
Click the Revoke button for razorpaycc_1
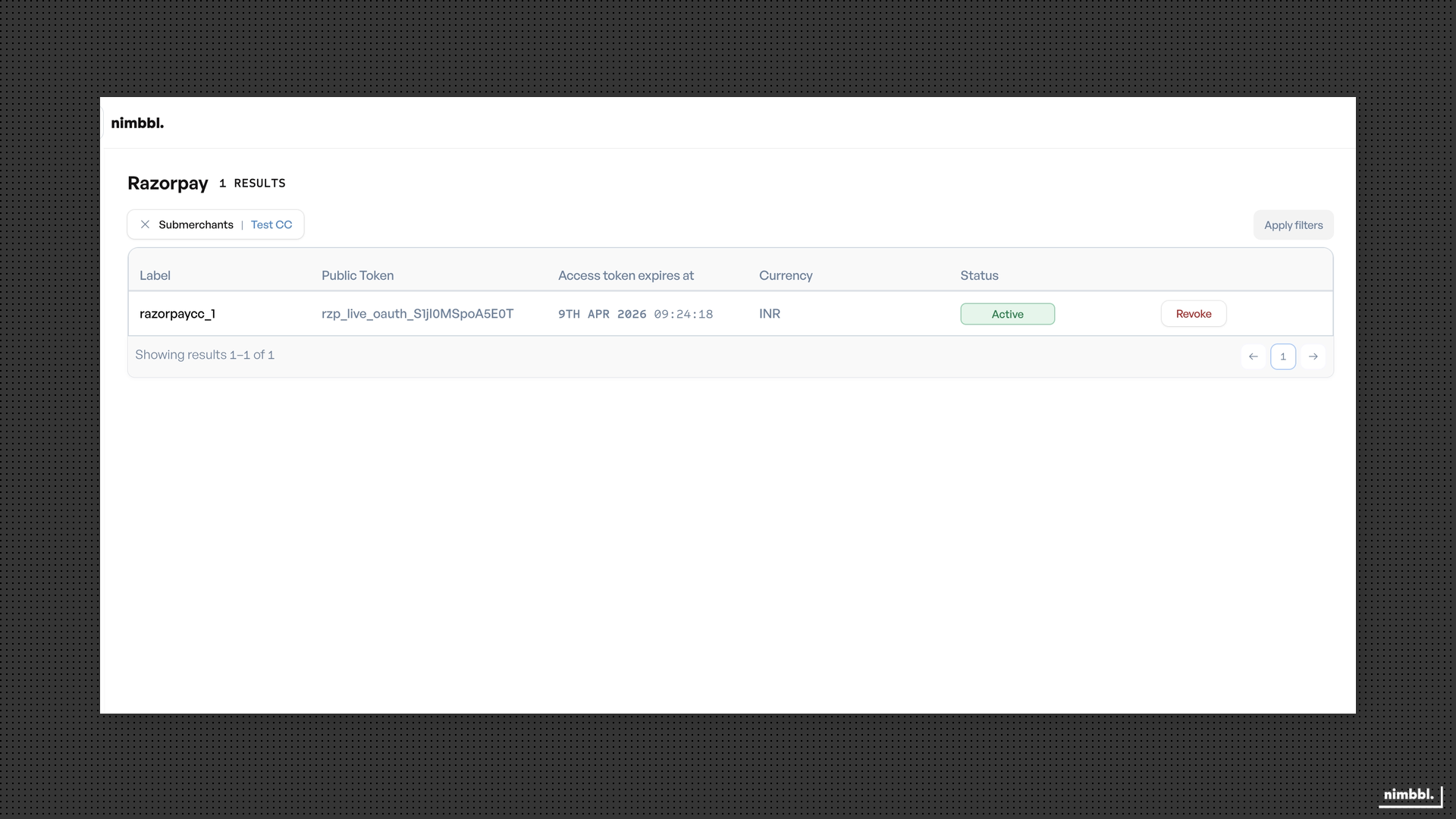click(x=1193, y=314)
